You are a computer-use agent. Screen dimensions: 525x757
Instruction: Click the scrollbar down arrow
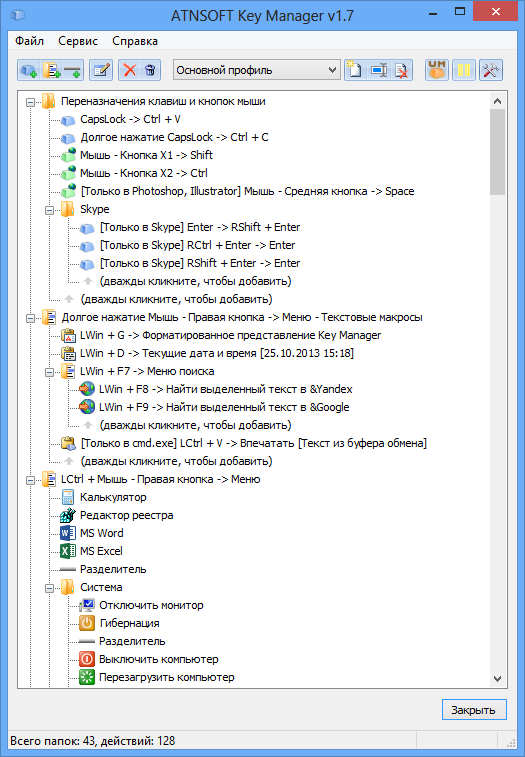497,678
